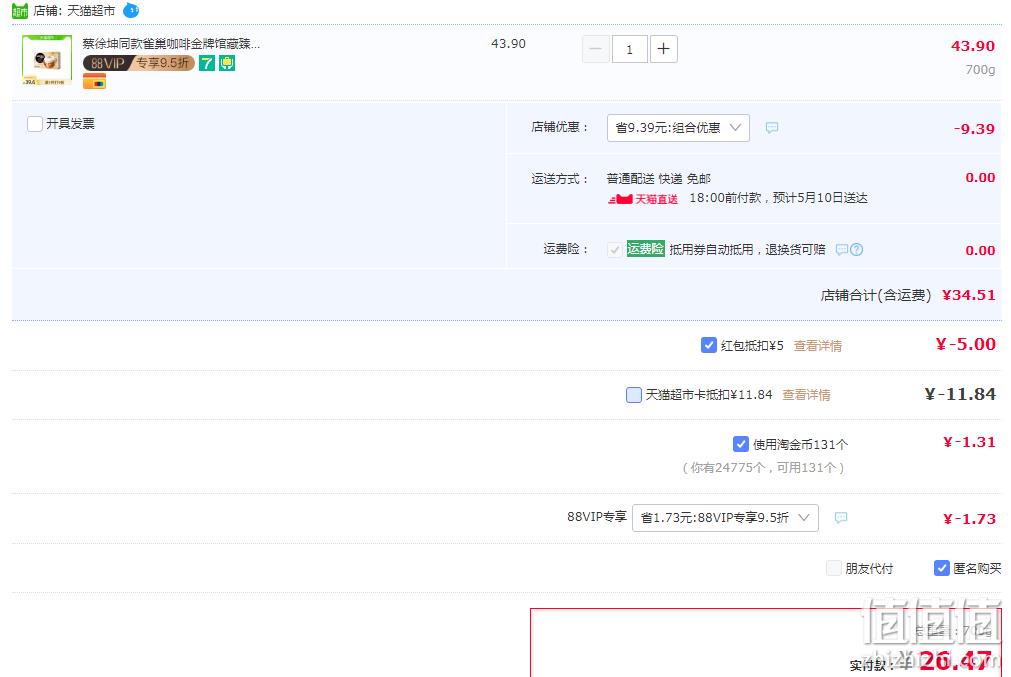Click question mark help icon for 运费险

(x=856, y=250)
